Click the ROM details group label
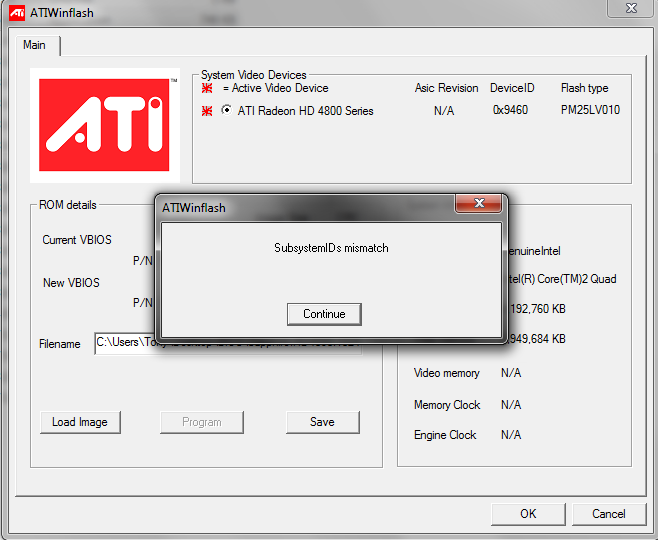658x540 pixels. coord(68,205)
